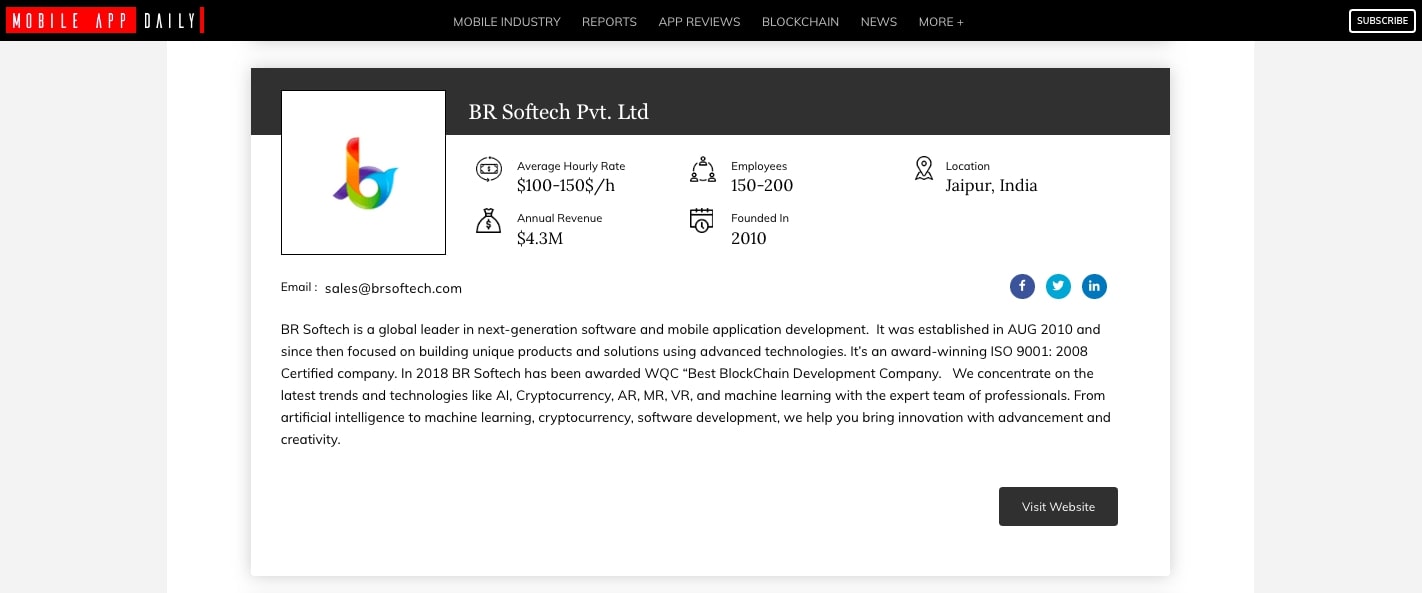
Task: Click the Subscribe button
Action: point(1382,21)
